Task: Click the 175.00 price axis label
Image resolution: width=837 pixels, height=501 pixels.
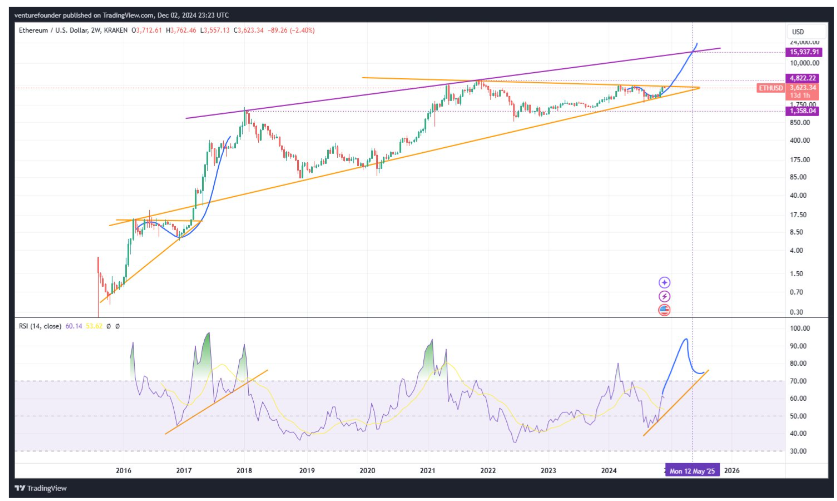Action: click(x=800, y=160)
